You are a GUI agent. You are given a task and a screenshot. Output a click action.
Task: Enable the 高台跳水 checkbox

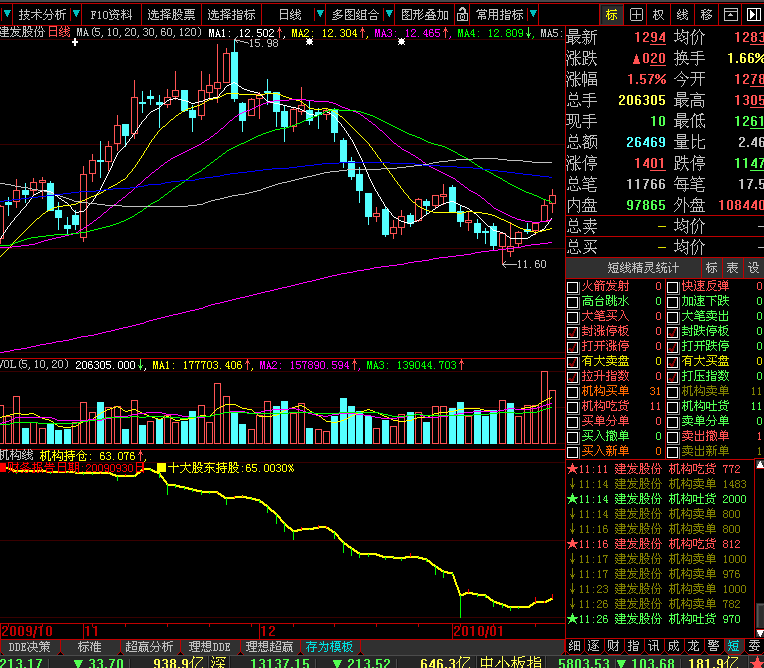(x=573, y=302)
